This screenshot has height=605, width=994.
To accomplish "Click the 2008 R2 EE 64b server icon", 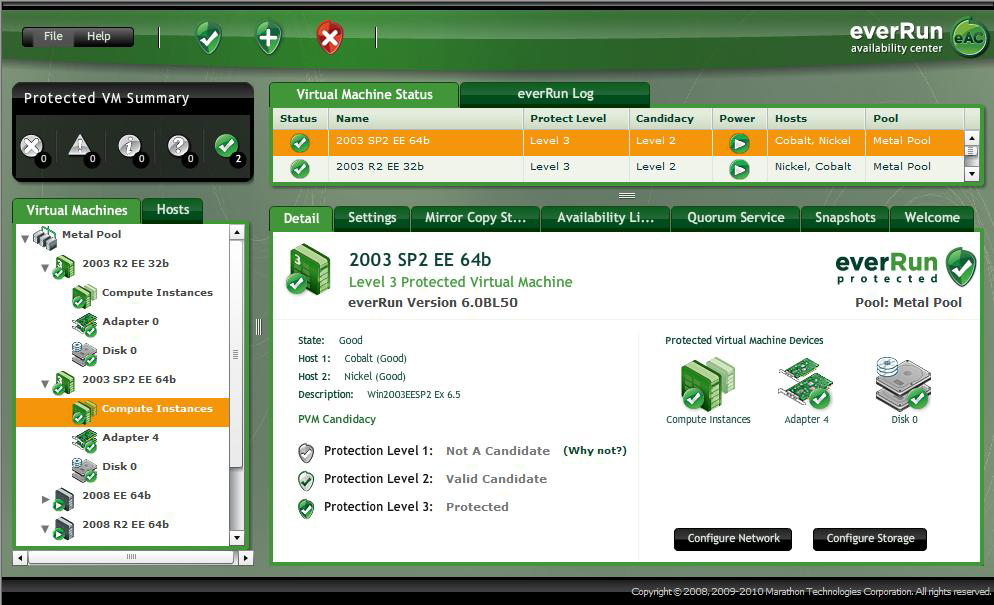I will pyautogui.click(x=63, y=528).
